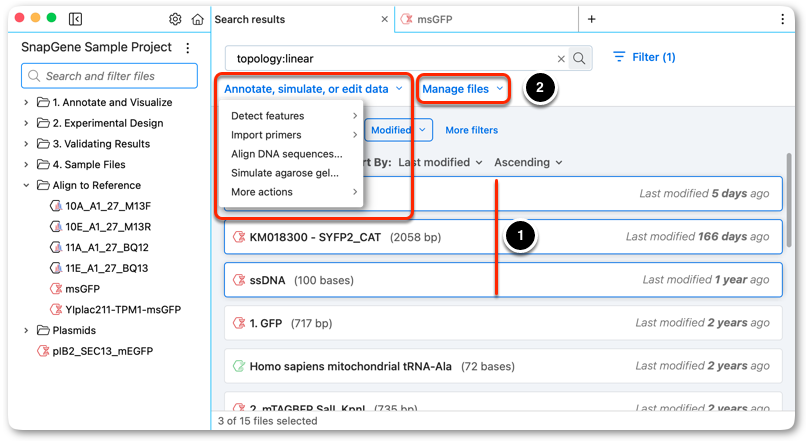
Task: Select the Plasmids folder icon
Action: click(43, 330)
